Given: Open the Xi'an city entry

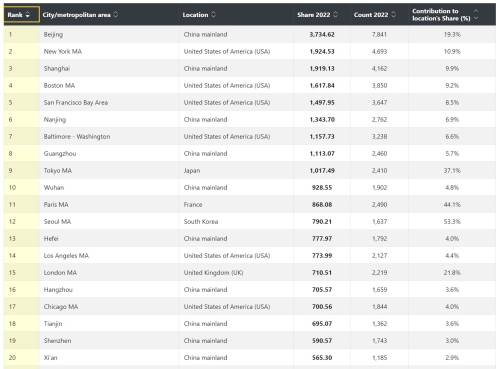Looking at the screenshot, I should [50, 358].
